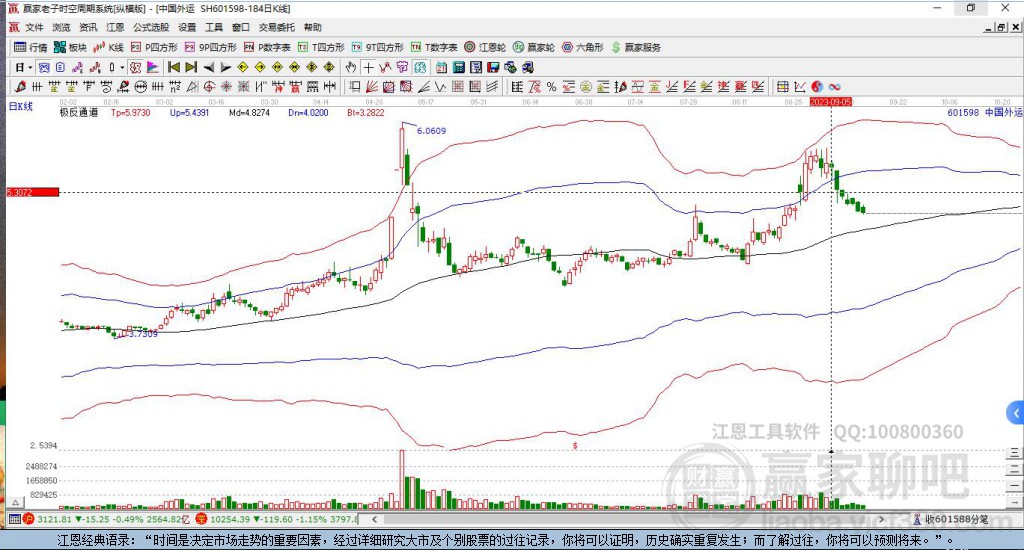Jump to last bar icon
The image size is (1024, 550).
point(191,67)
